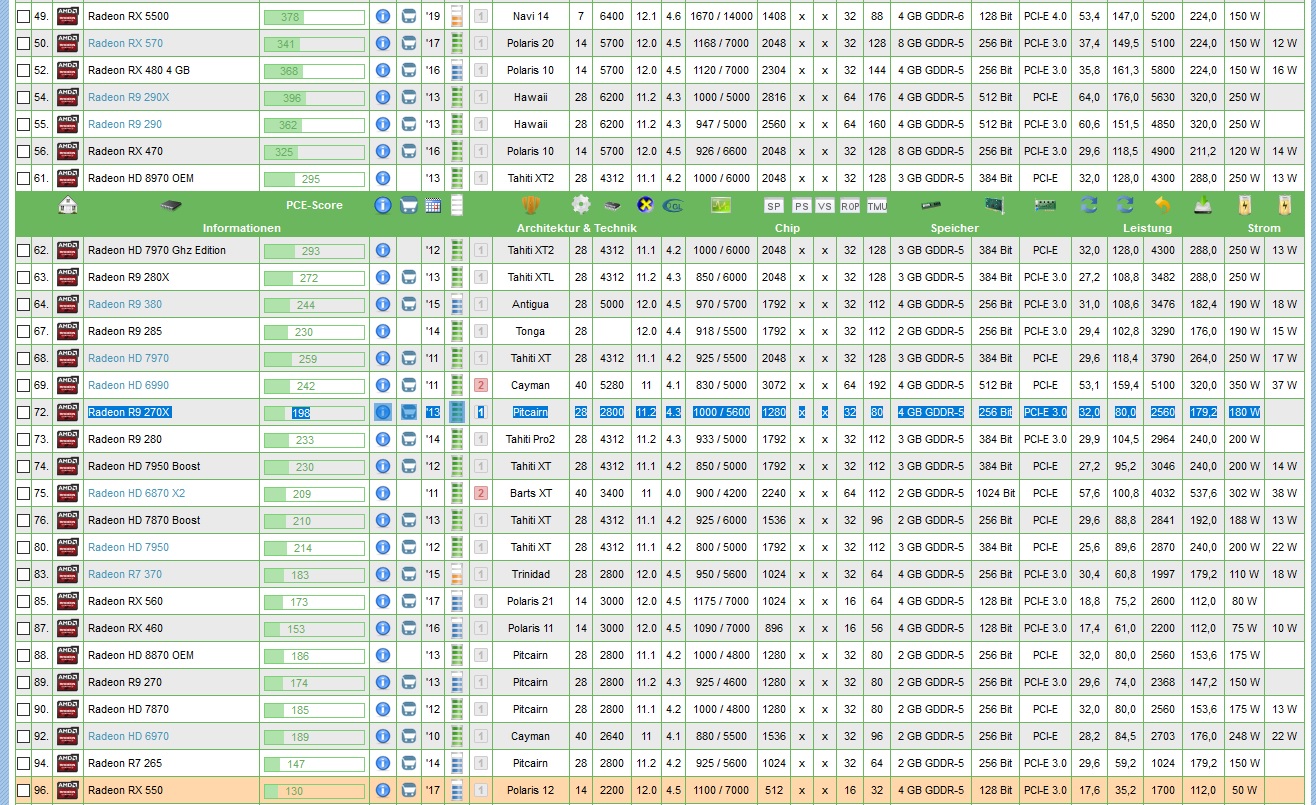Click the TMU icon in Chip header
1316x805 pixels.
tap(877, 206)
